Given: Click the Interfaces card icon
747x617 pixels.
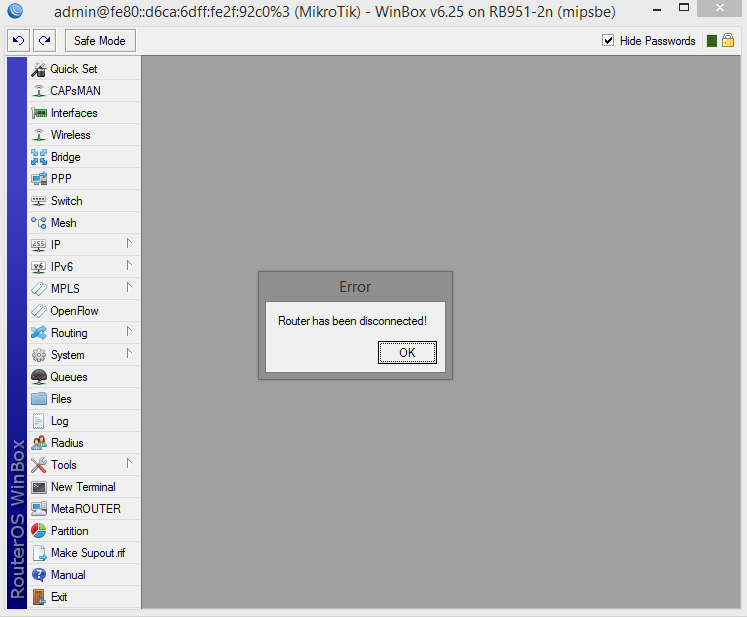Looking at the screenshot, I should [x=39, y=113].
